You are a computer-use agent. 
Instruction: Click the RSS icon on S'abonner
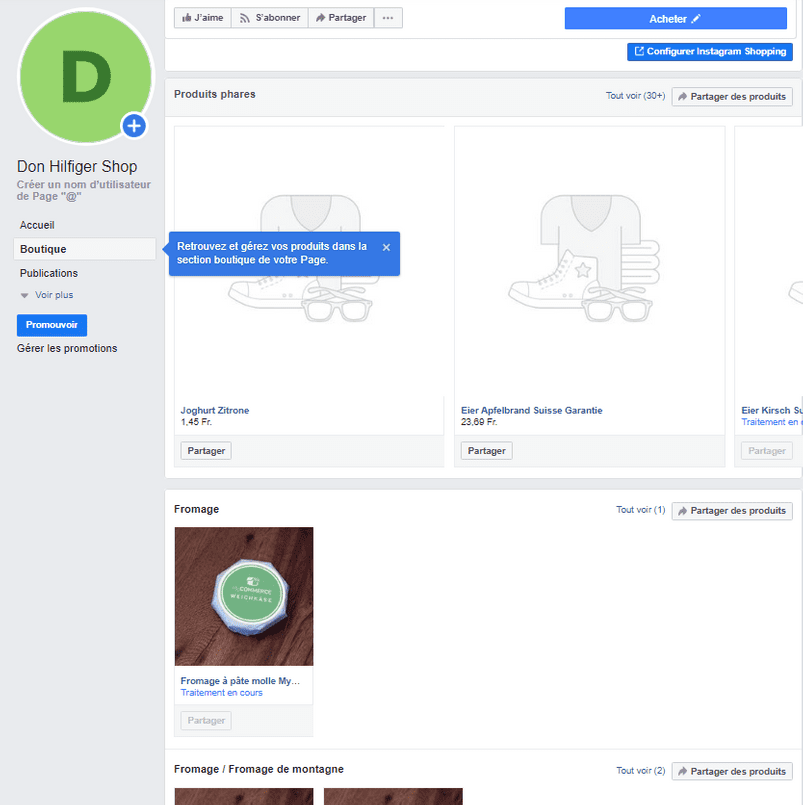point(245,18)
